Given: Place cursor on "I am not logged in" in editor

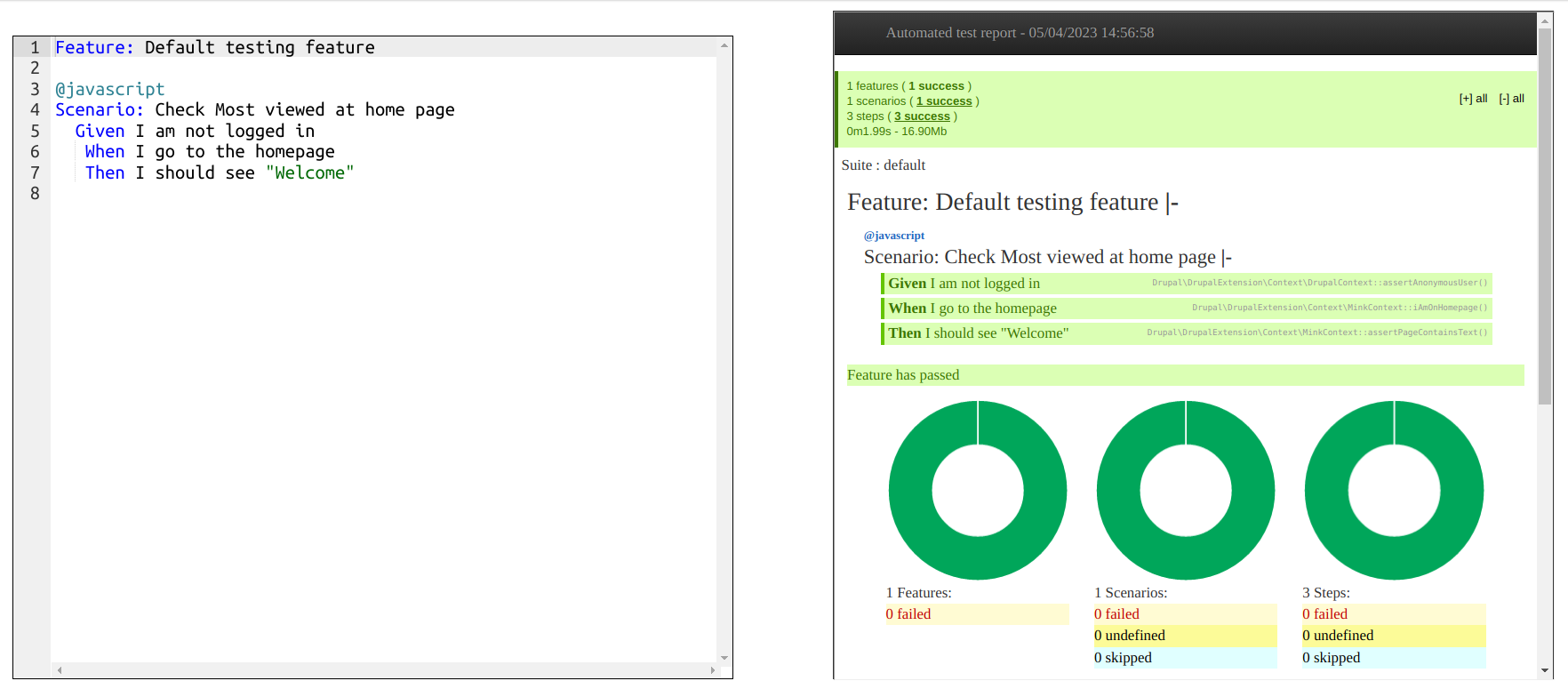Looking at the screenshot, I should [225, 131].
